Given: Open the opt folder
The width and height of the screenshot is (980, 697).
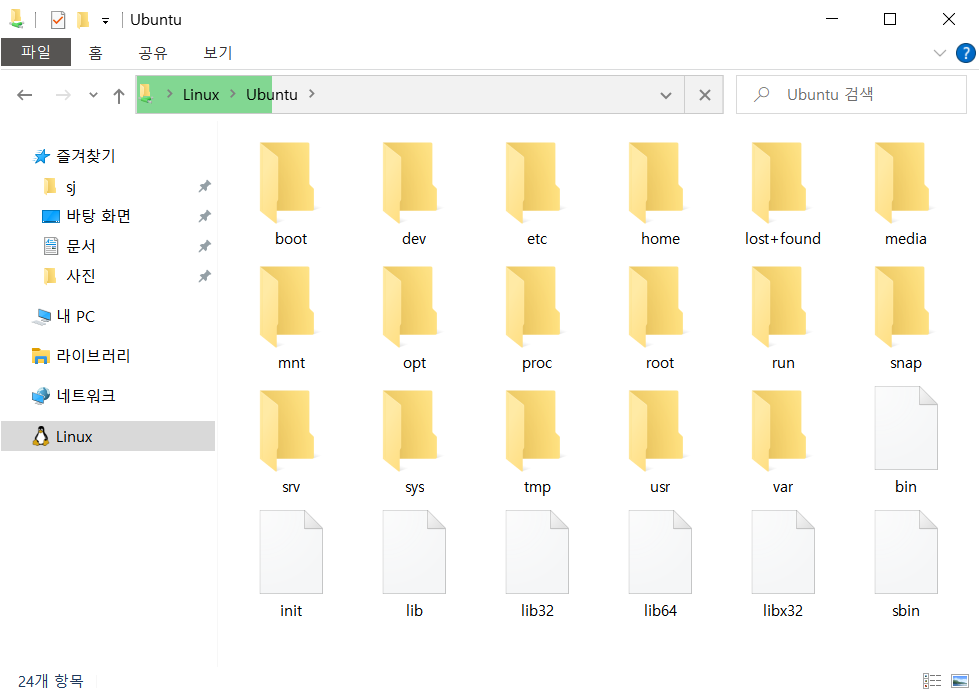Looking at the screenshot, I should (414, 318).
